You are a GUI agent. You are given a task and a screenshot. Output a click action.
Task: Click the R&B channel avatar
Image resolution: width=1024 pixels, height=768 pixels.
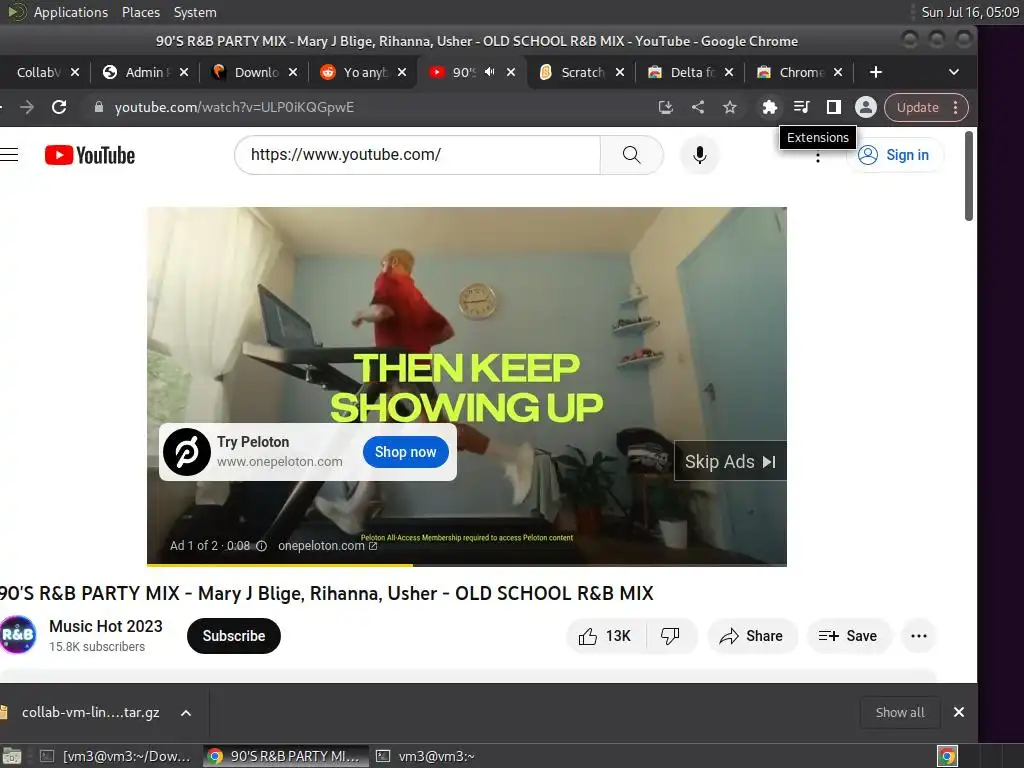(x=18, y=635)
